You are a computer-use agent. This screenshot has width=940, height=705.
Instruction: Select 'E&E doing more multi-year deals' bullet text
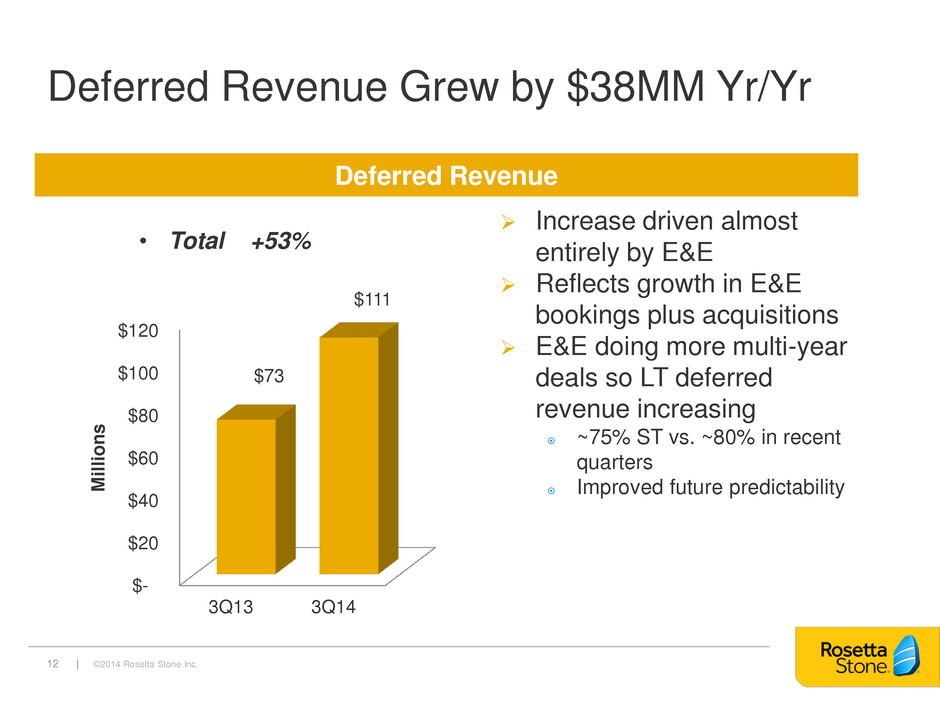point(691,378)
